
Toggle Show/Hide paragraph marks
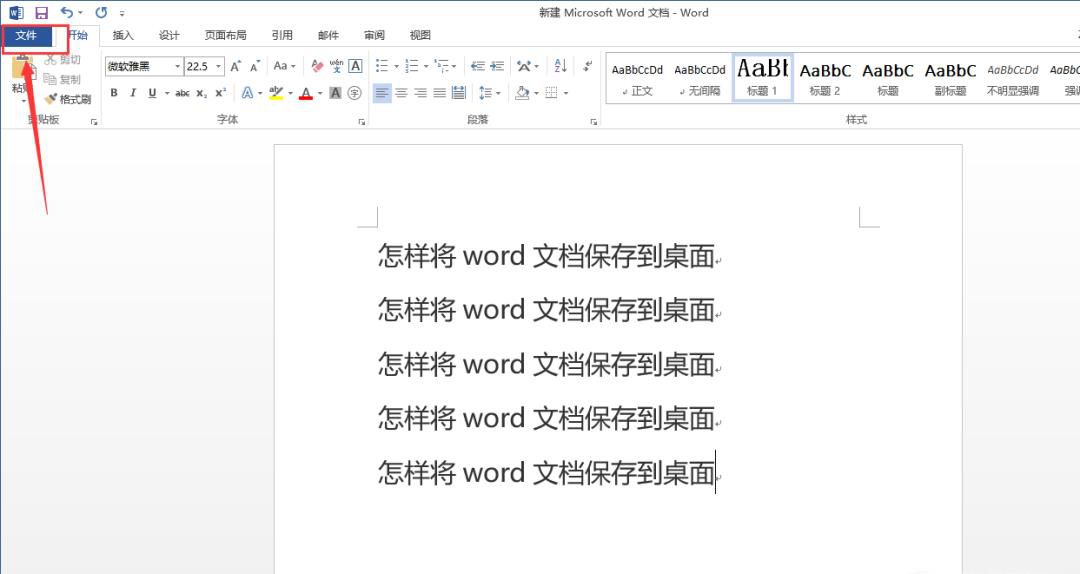pos(588,66)
